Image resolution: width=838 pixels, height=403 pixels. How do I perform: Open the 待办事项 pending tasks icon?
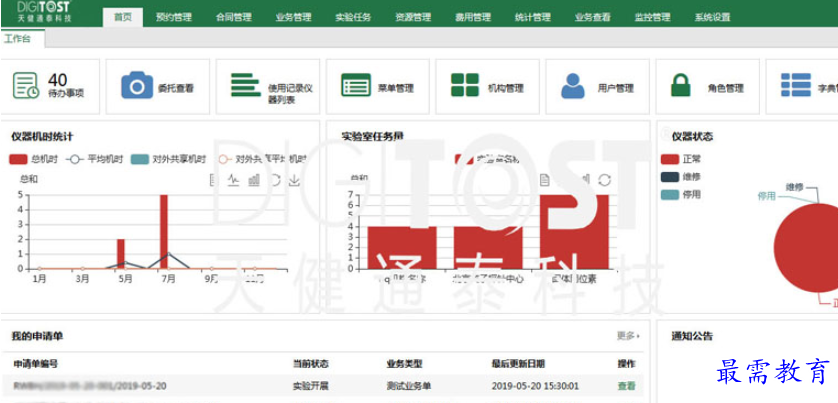(26, 86)
